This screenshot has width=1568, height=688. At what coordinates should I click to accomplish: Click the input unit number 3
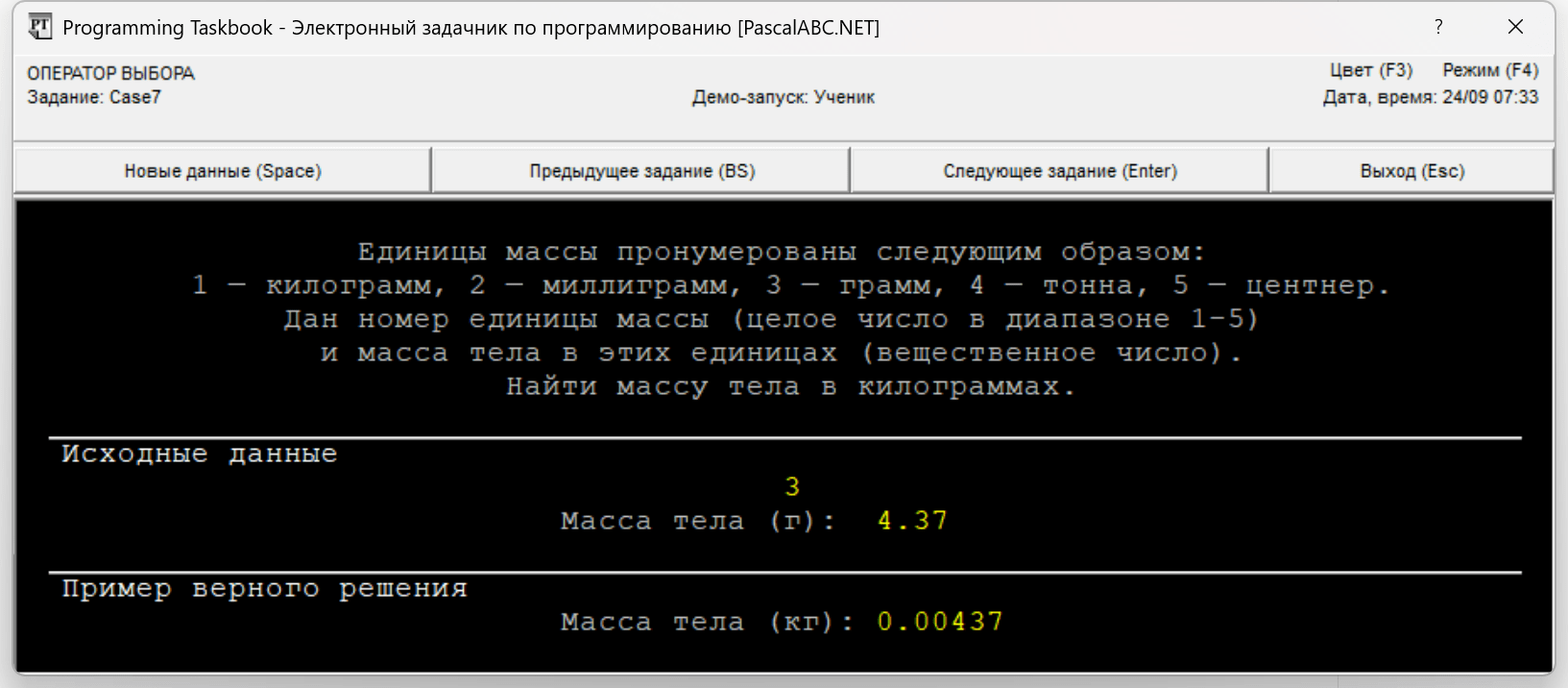click(x=791, y=487)
